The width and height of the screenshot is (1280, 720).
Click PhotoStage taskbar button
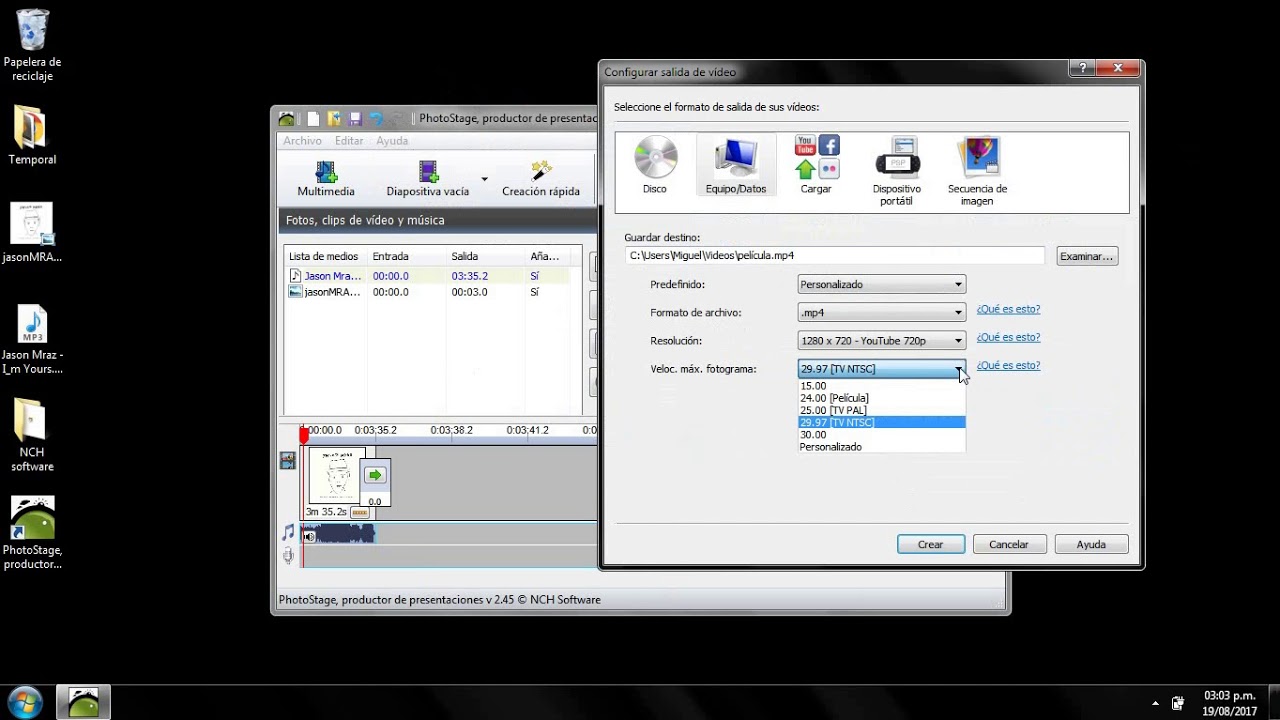(83, 702)
